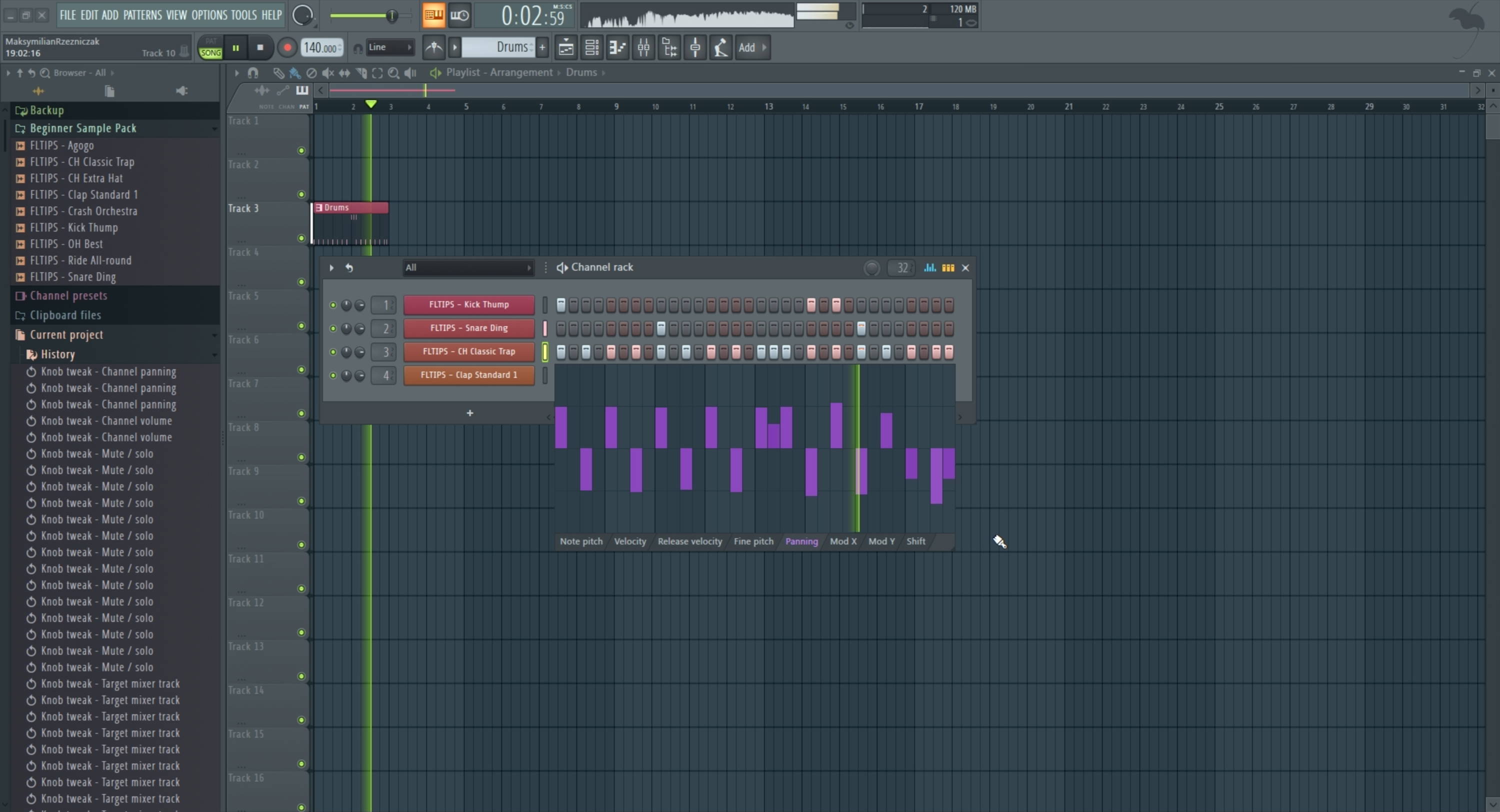Viewport: 1500px width, 812px height.
Task: Open the PATTERNS menu
Action: point(142,15)
